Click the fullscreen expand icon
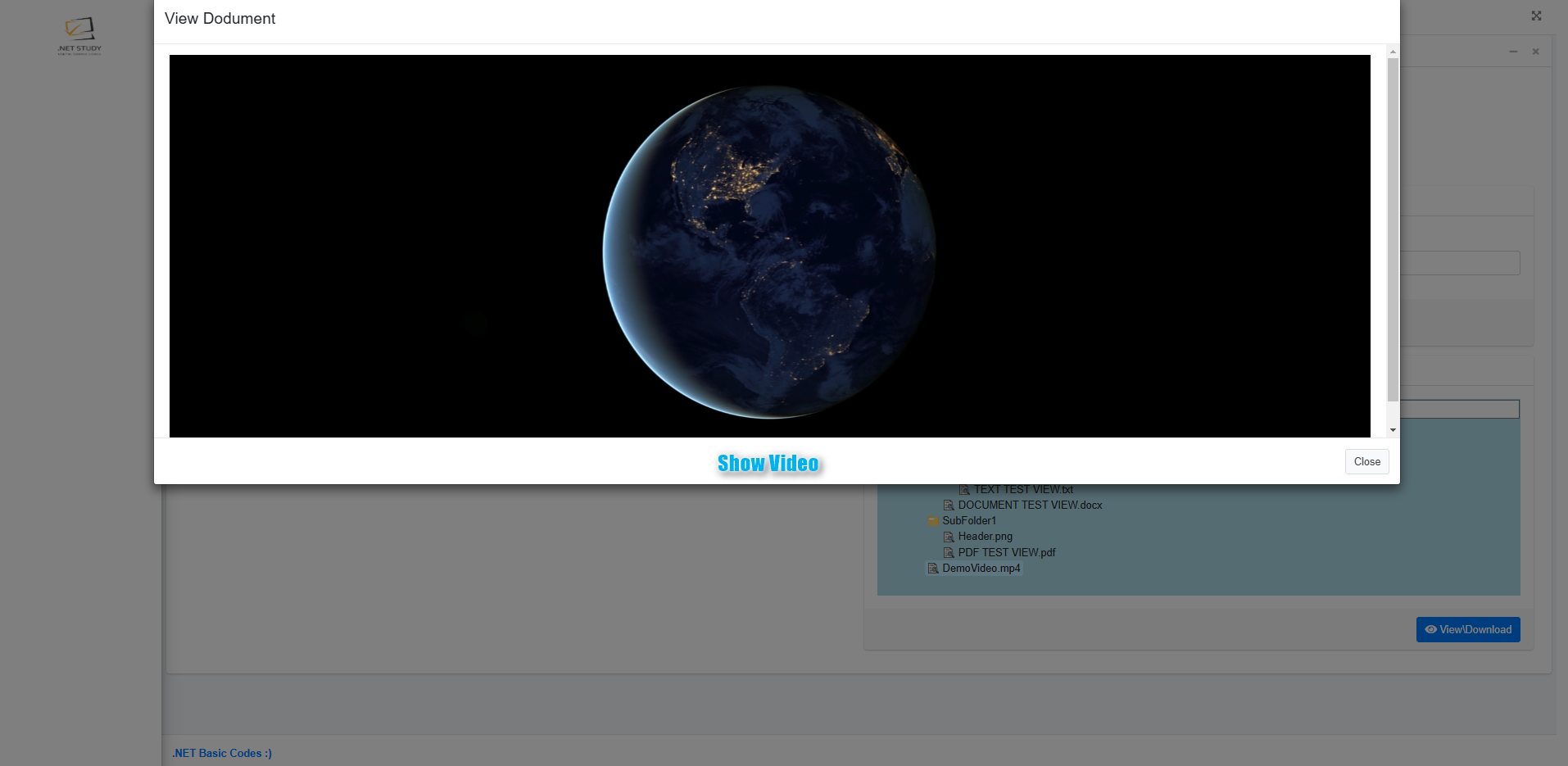Viewport: 1568px width, 766px height. coord(1536,16)
